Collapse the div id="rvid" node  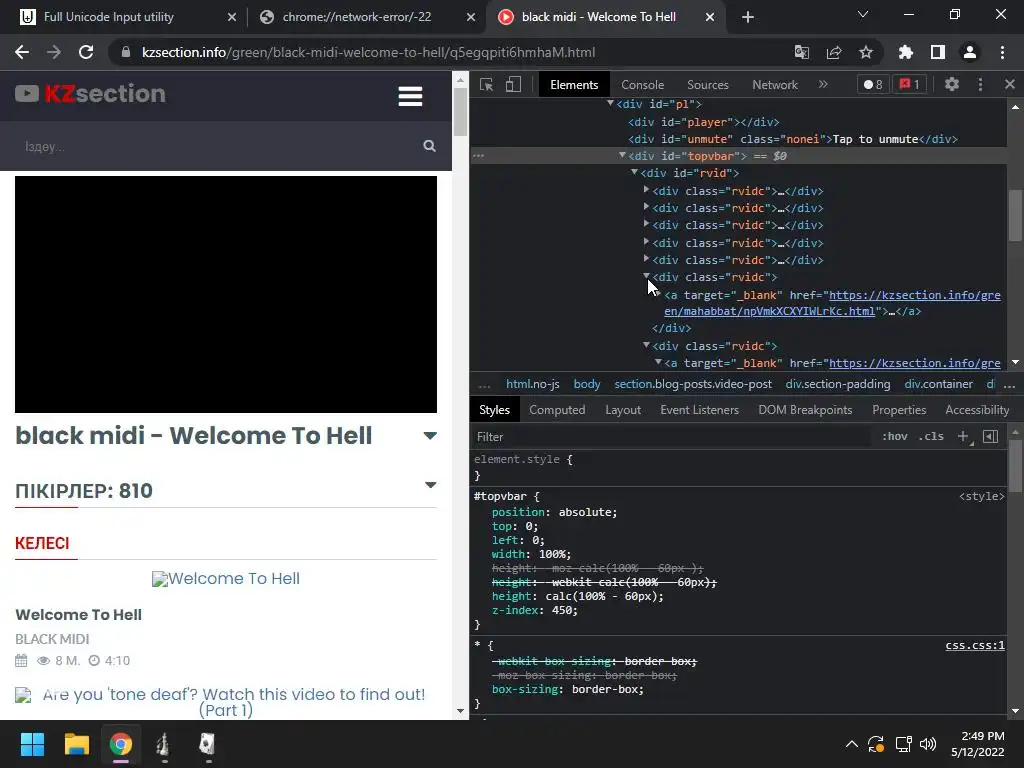pyautogui.click(x=634, y=172)
